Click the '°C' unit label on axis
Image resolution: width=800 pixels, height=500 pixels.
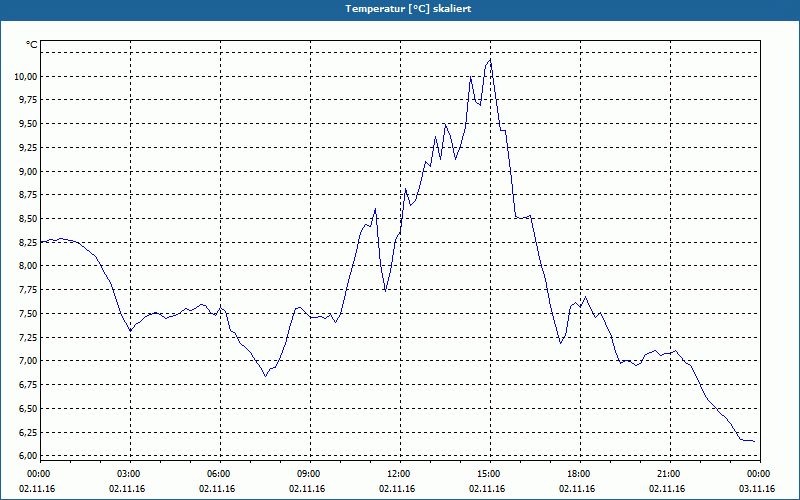(32, 45)
